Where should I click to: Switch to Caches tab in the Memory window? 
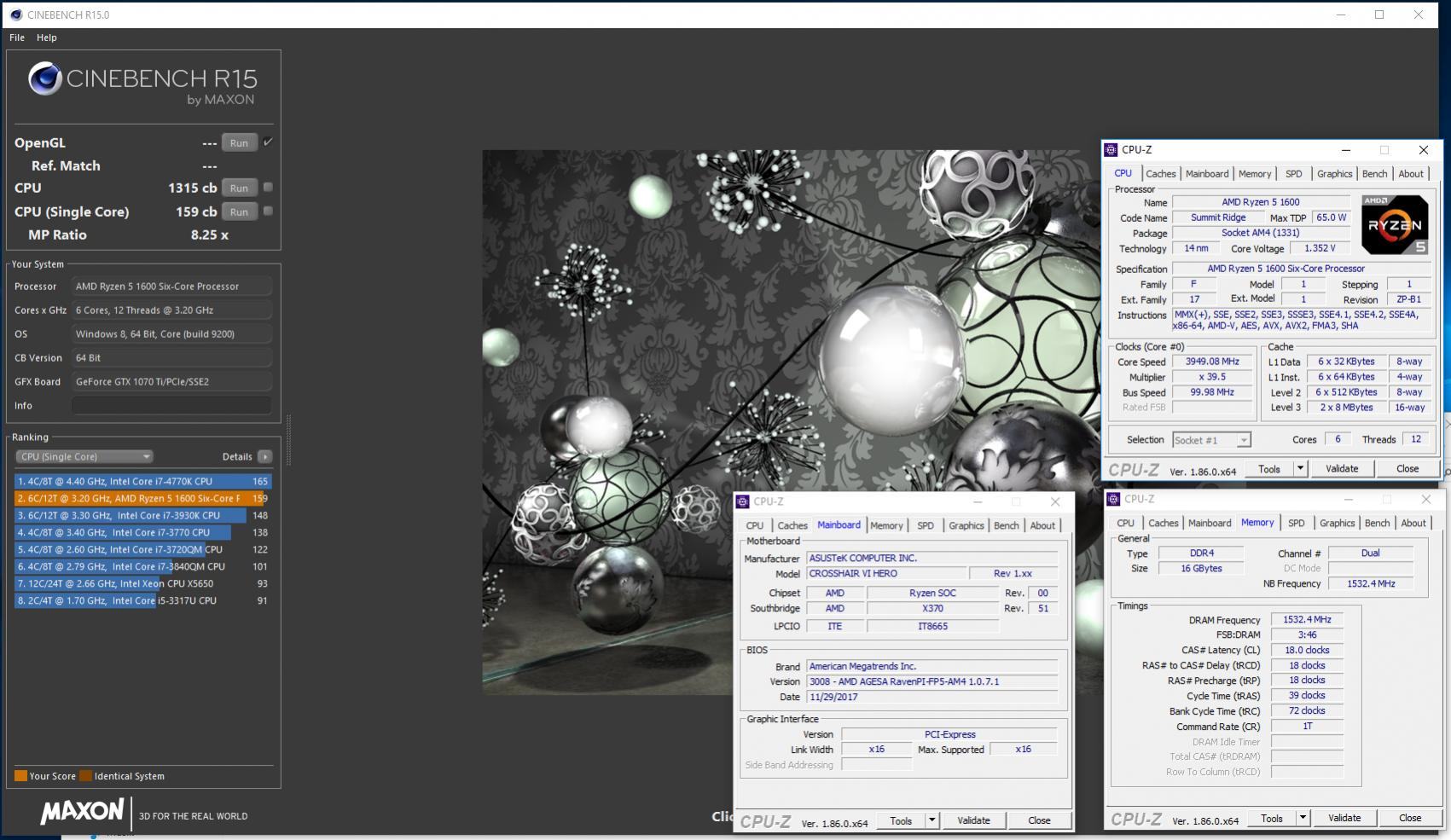[x=1163, y=524]
